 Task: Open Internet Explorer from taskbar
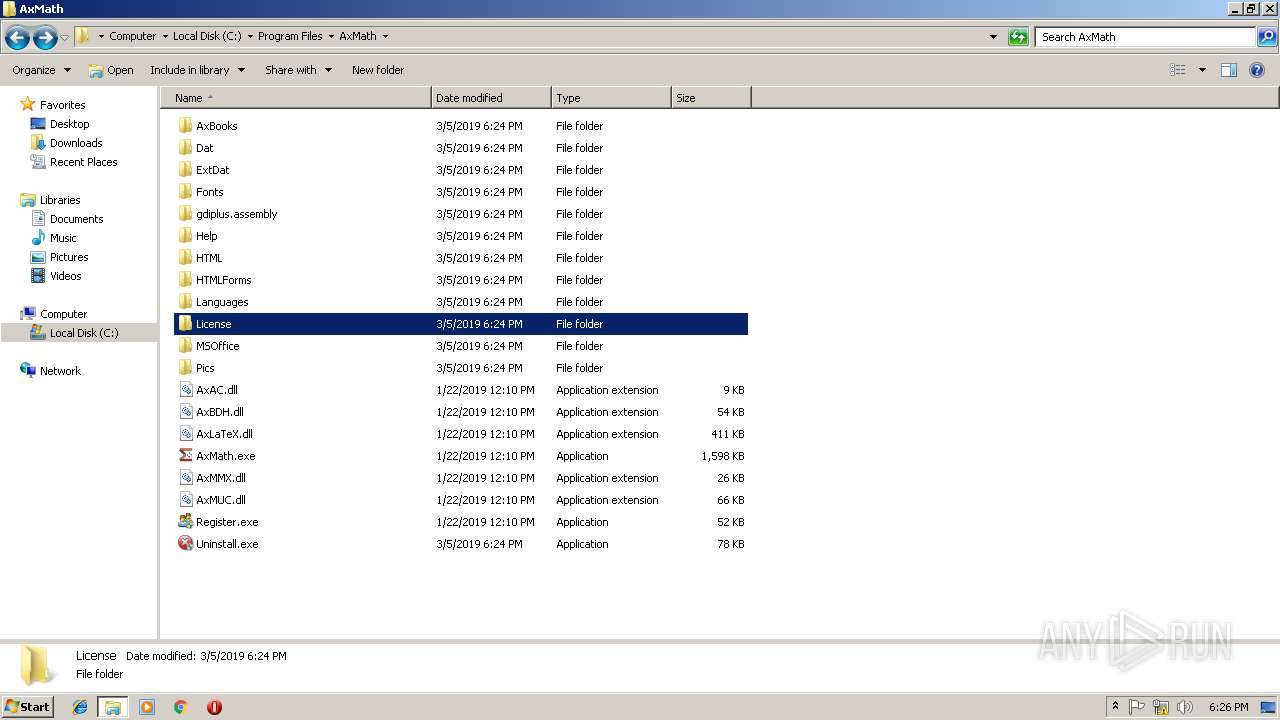pyautogui.click(x=80, y=707)
